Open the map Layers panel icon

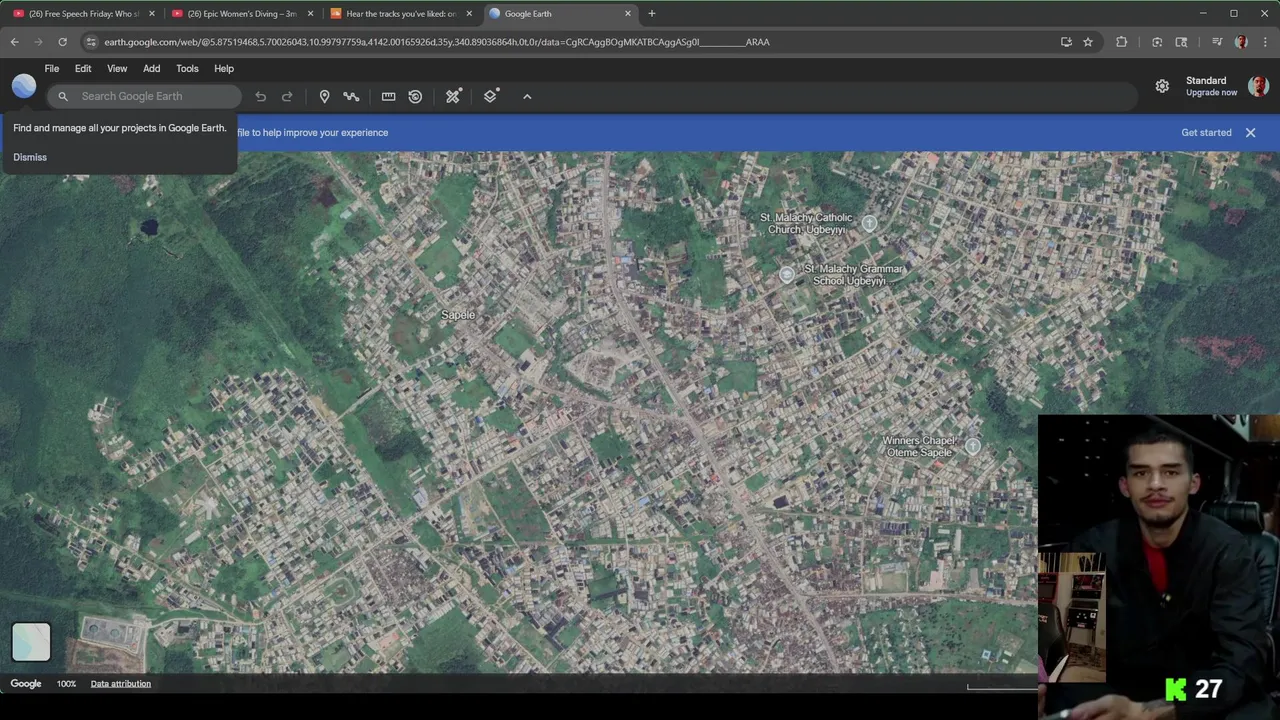(491, 96)
